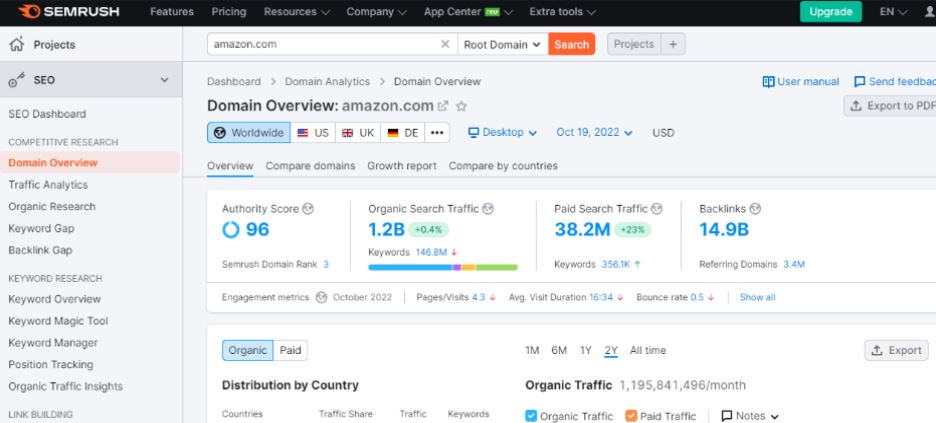Click Backlinks globe info icon
This screenshot has height=423, width=936.
coord(755,209)
